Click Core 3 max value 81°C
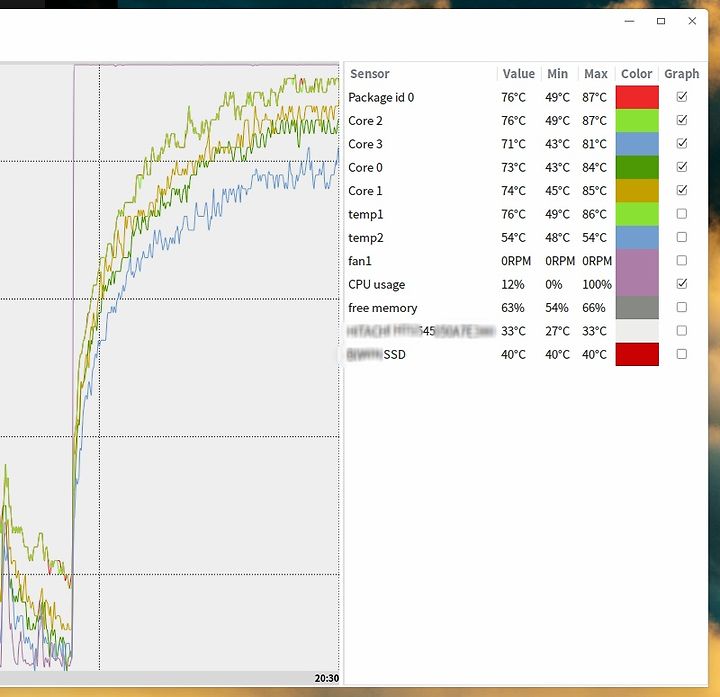 click(594, 144)
